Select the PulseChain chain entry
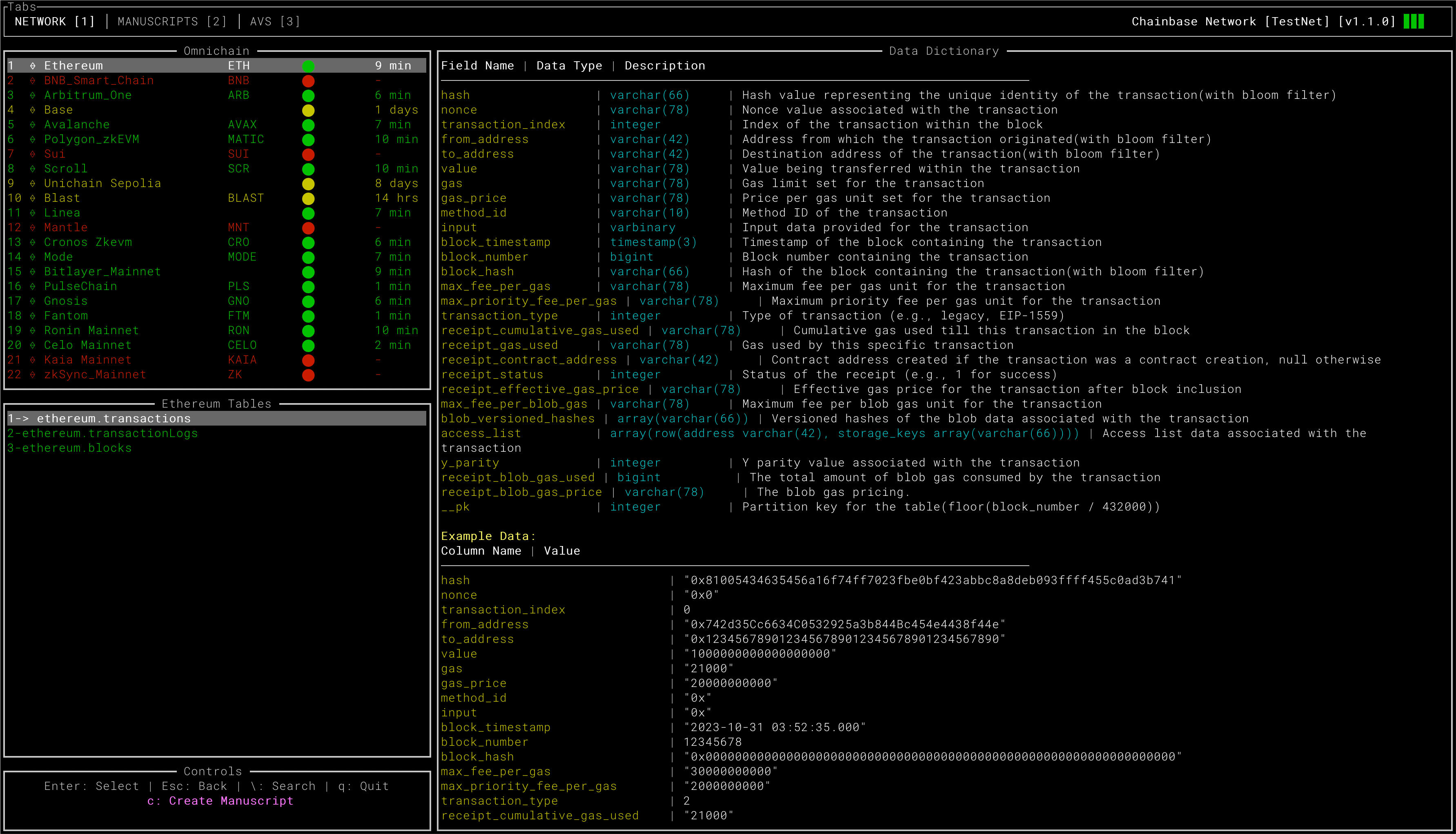Viewport: 1456px width, 834px height. click(x=216, y=286)
